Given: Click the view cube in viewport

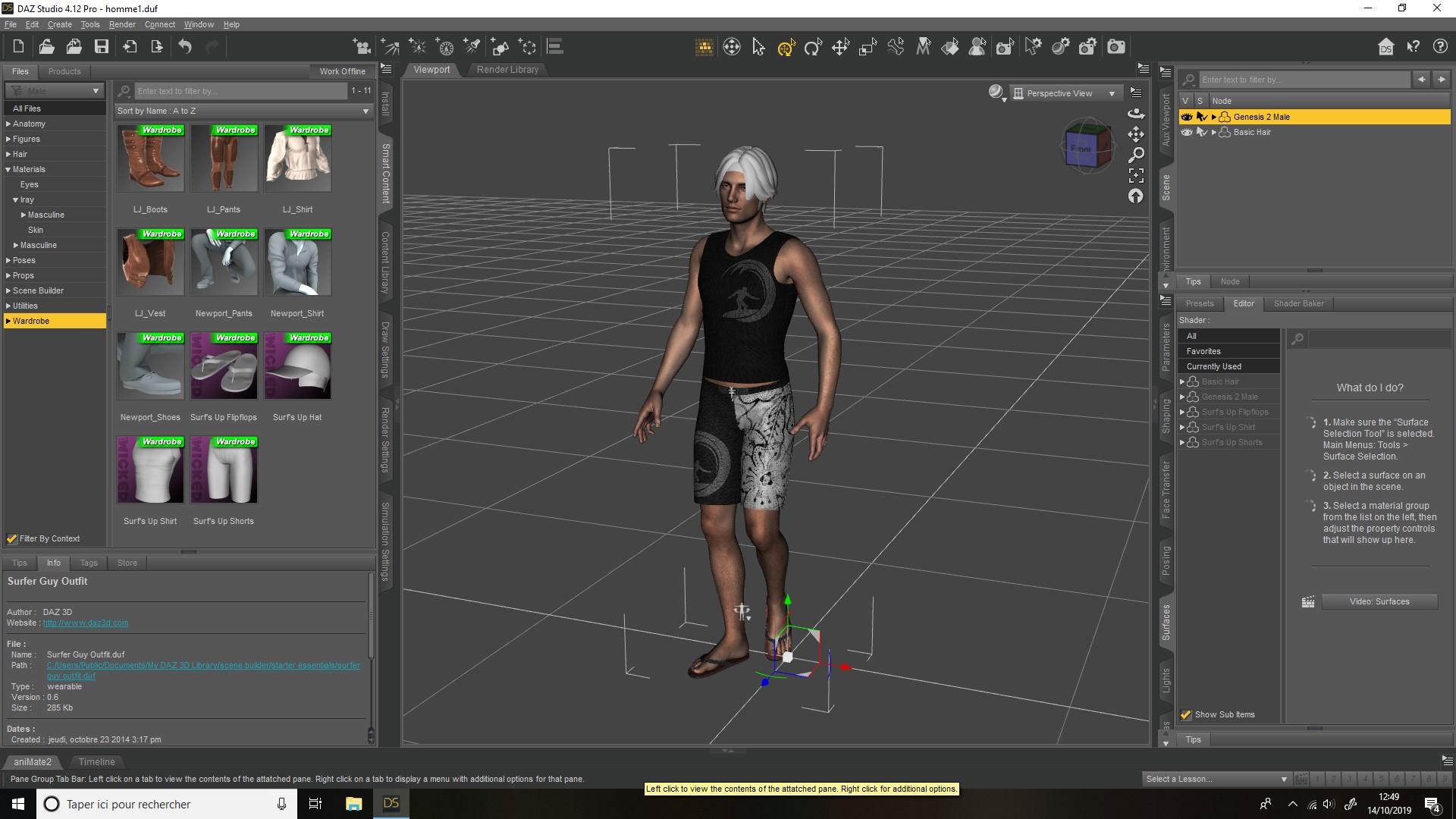Looking at the screenshot, I should [1087, 147].
